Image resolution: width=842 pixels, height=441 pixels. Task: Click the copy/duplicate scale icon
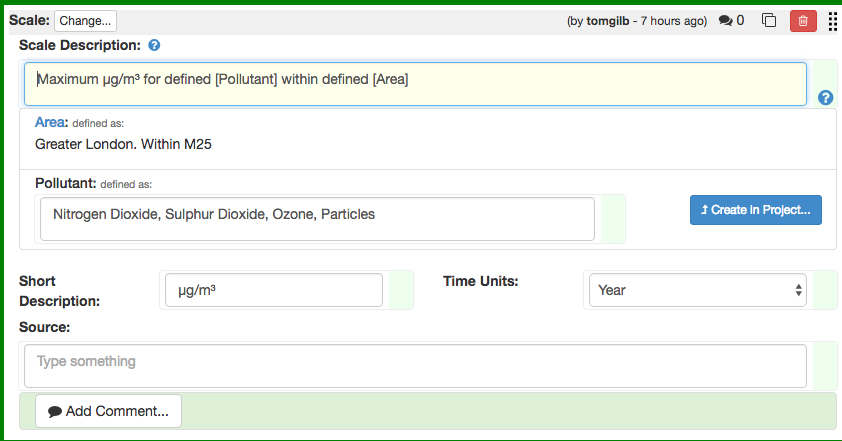[769, 20]
